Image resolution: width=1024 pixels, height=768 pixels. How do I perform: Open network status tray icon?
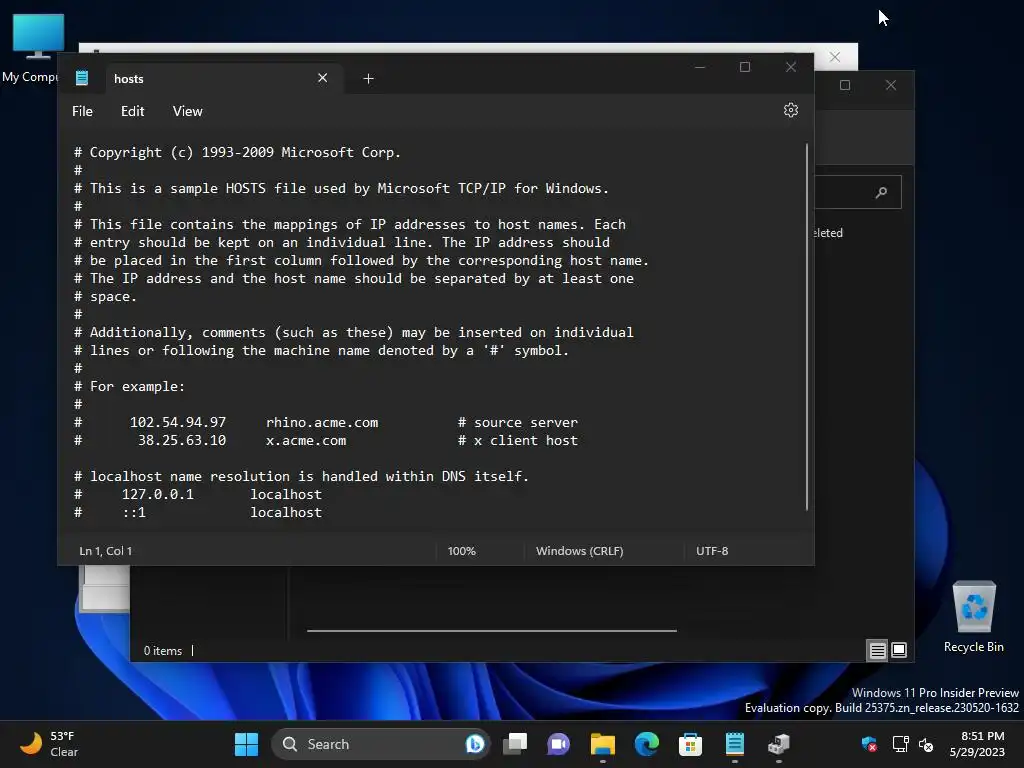coord(900,744)
